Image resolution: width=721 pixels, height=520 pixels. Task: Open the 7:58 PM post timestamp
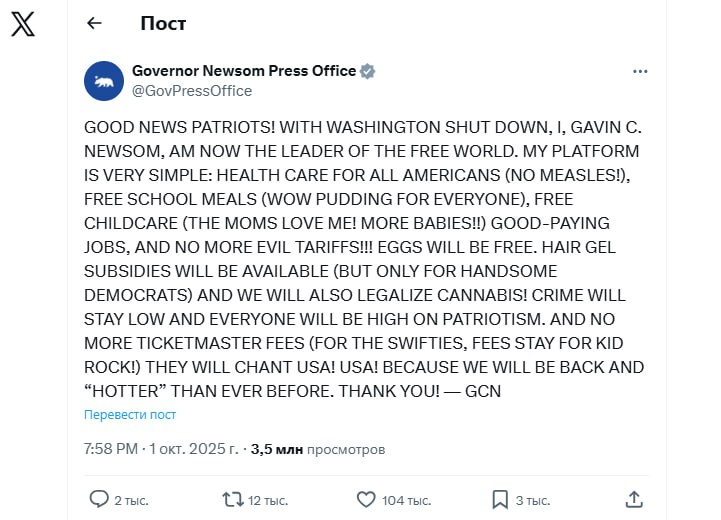(111, 449)
